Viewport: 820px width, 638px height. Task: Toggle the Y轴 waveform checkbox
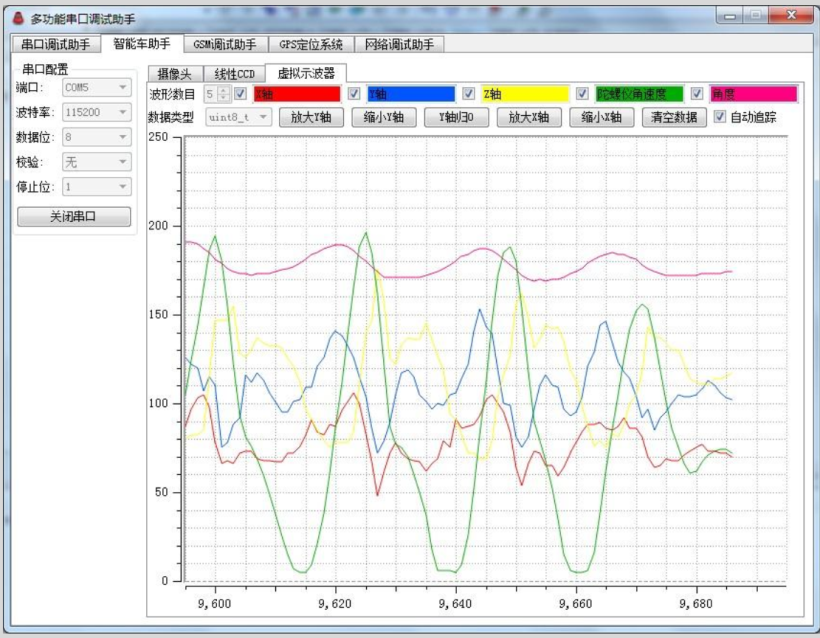pos(354,94)
